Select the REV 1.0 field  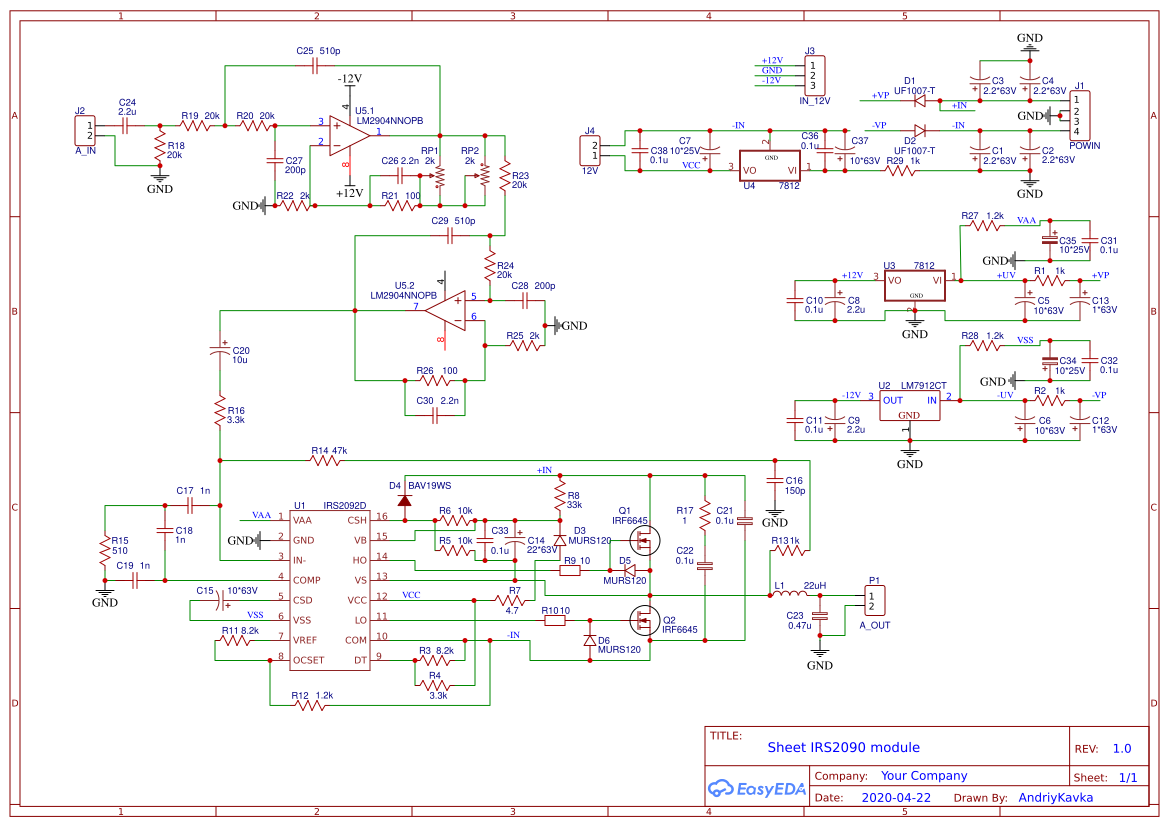1124,747
